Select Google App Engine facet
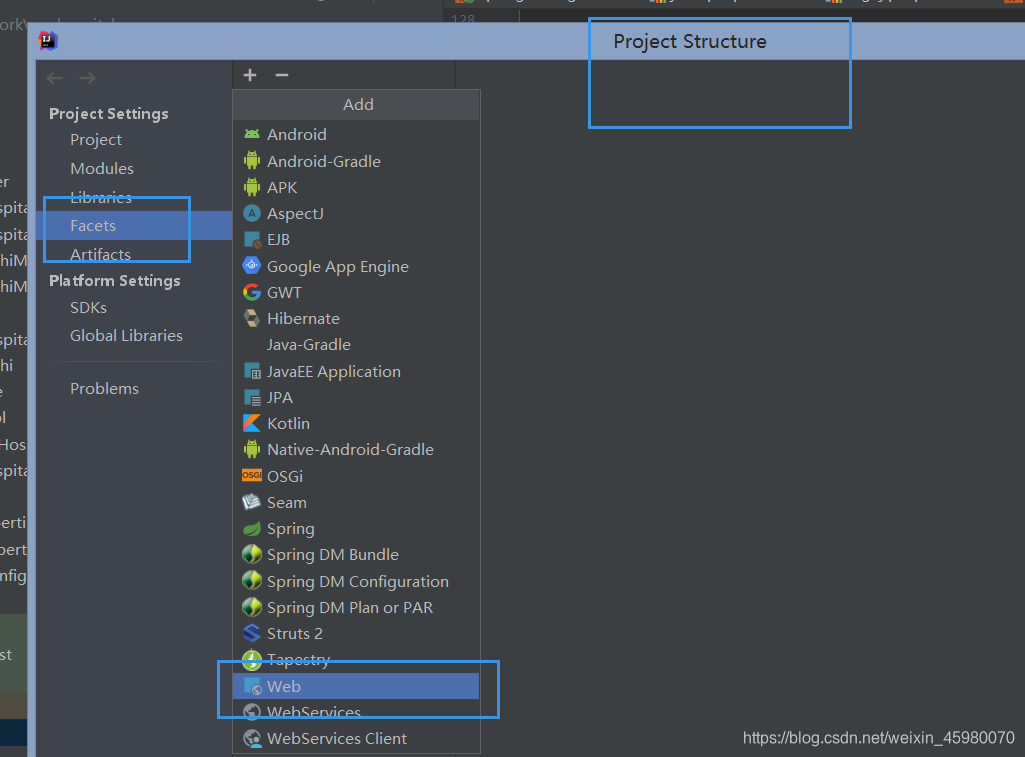 pyautogui.click(x=356, y=265)
